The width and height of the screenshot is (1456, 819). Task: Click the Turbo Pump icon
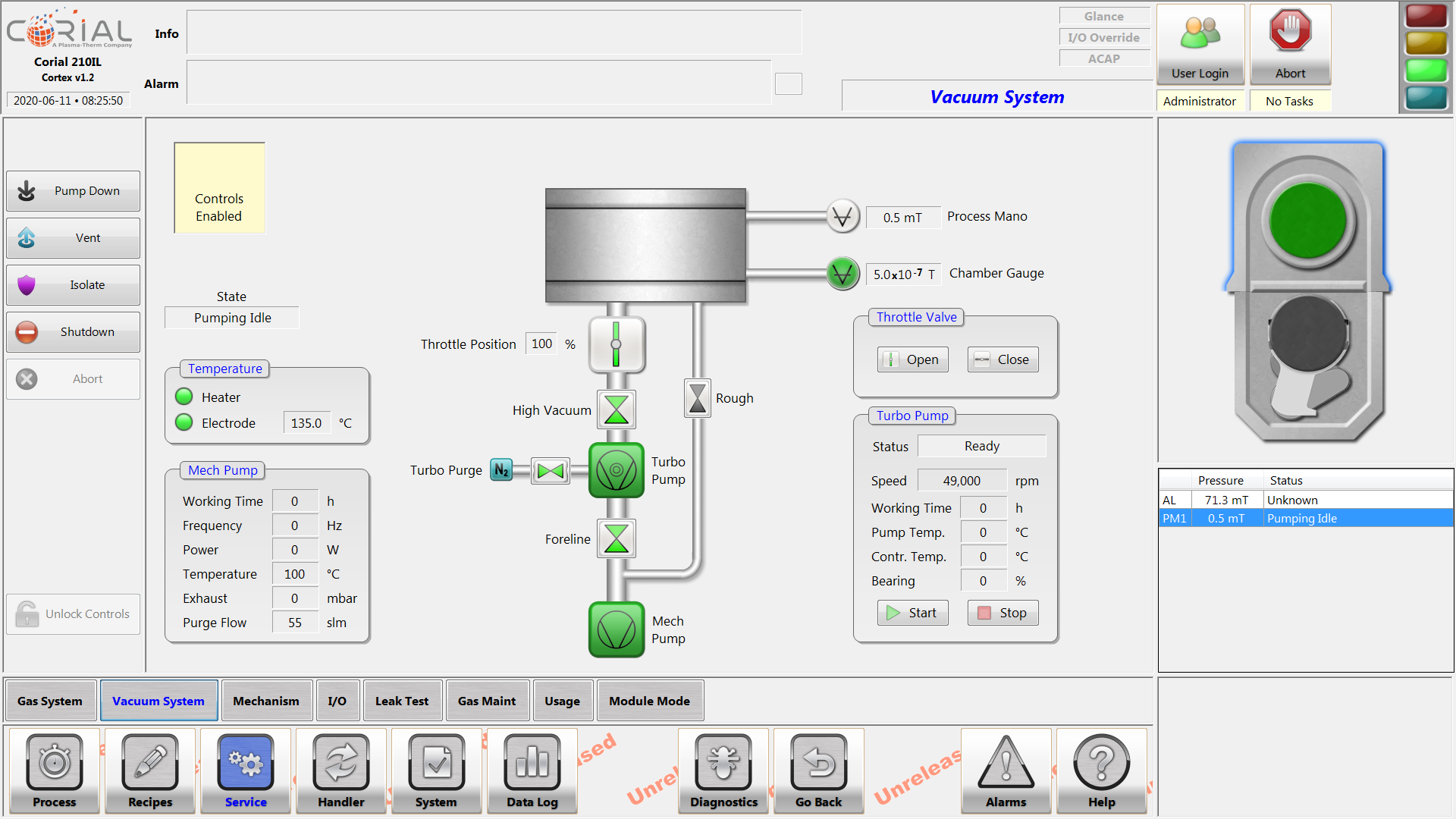[x=617, y=470]
